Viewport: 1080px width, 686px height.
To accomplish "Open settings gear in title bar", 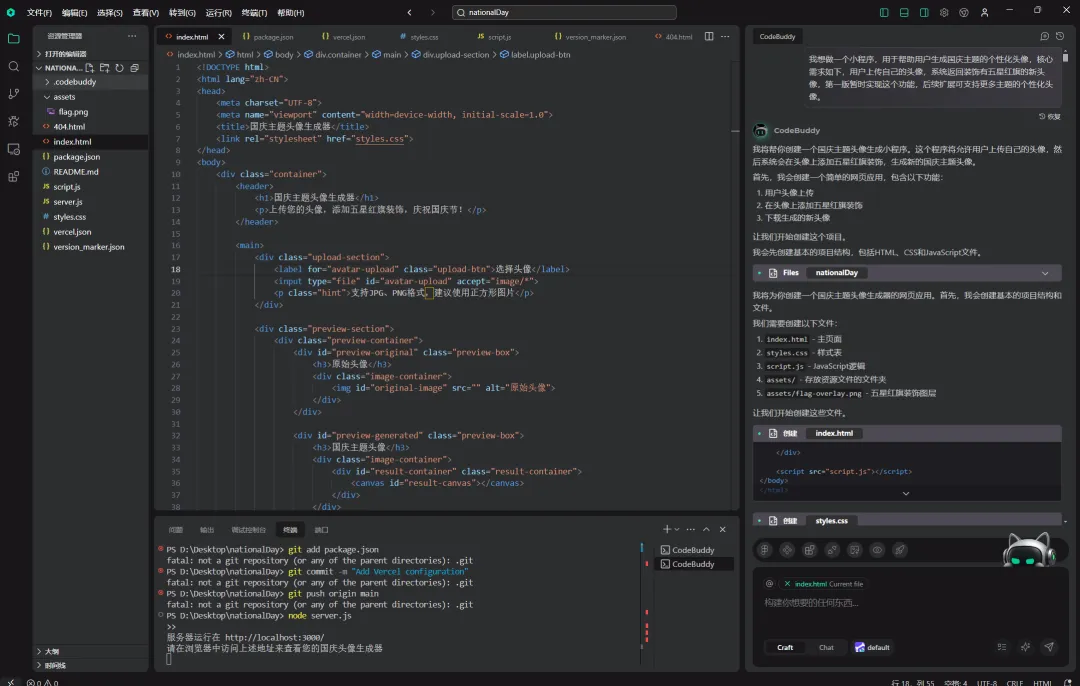I will click(x=944, y=12).
